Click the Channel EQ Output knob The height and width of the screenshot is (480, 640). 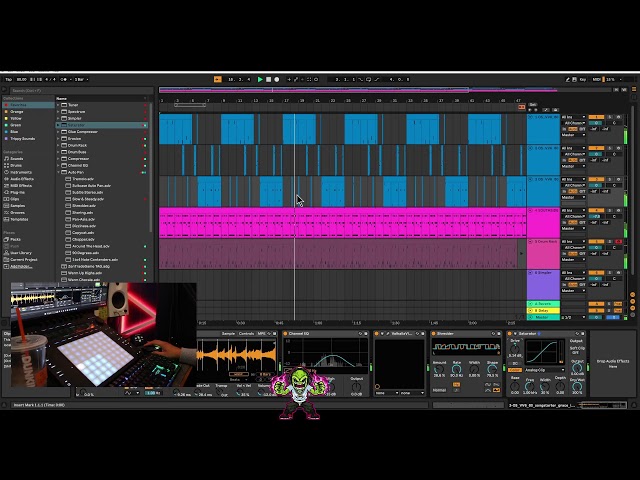356,386
